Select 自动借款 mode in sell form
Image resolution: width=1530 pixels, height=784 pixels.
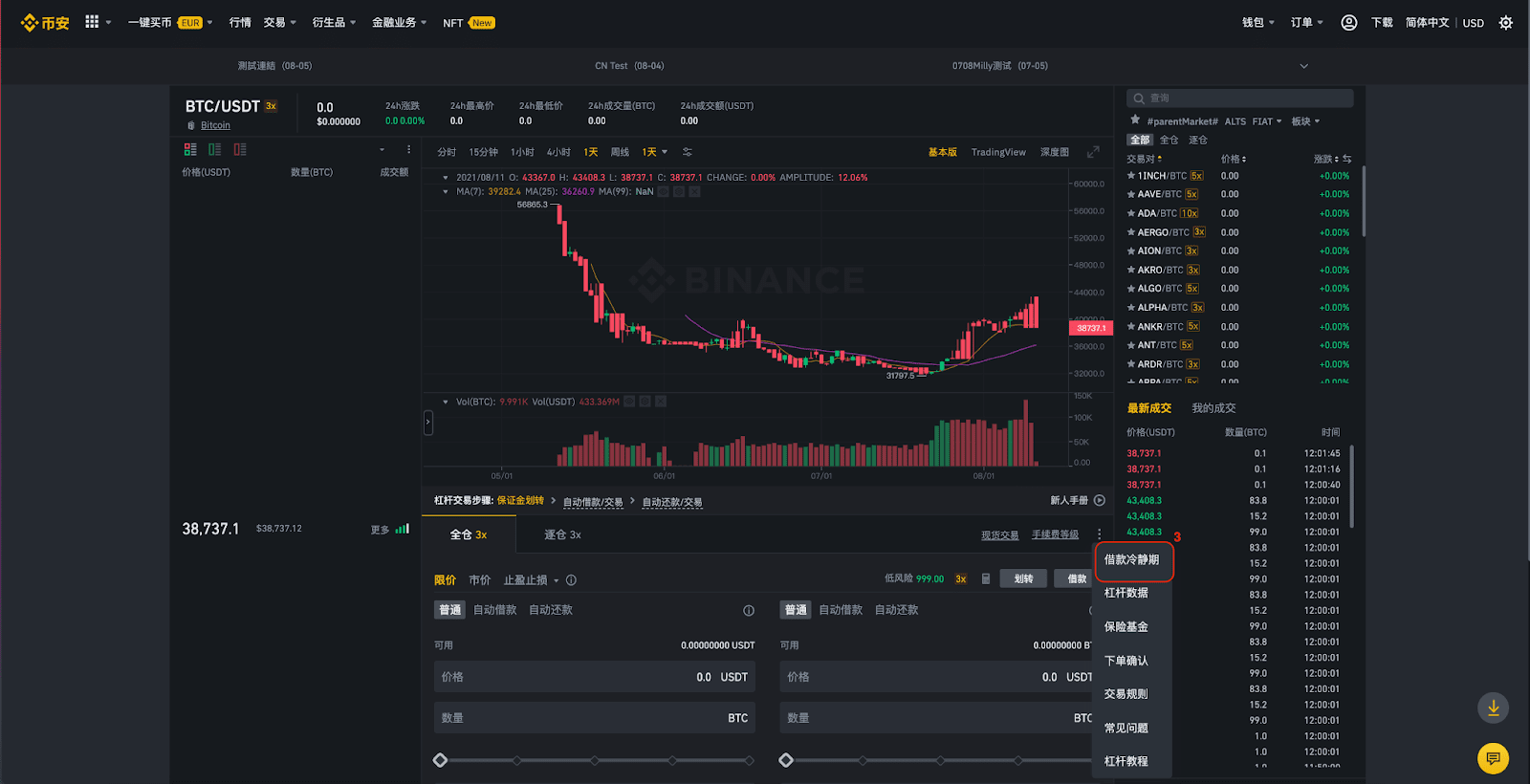[841, 610]
